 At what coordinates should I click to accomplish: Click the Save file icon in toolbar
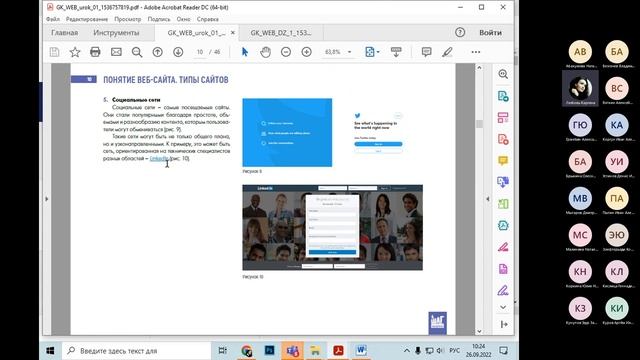54,52
